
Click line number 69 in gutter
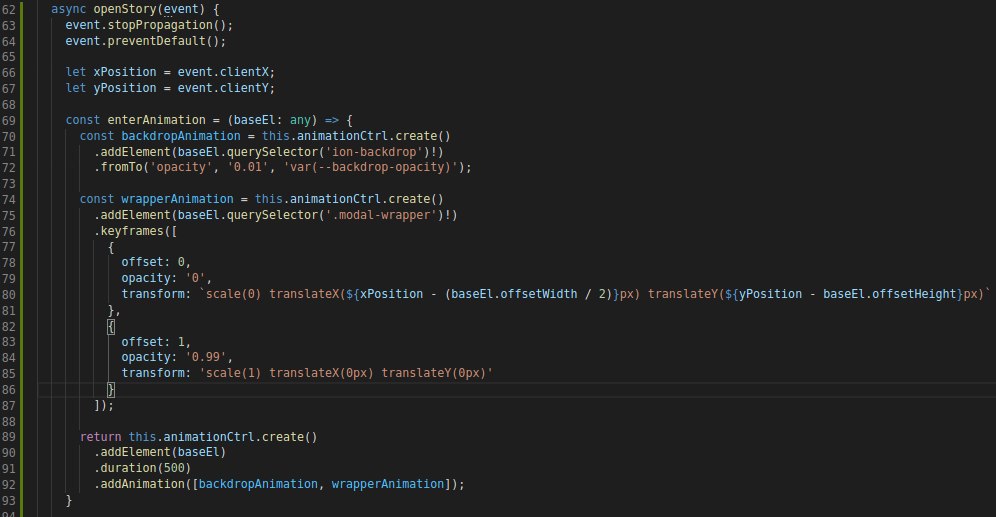click(x=8, y=120)
